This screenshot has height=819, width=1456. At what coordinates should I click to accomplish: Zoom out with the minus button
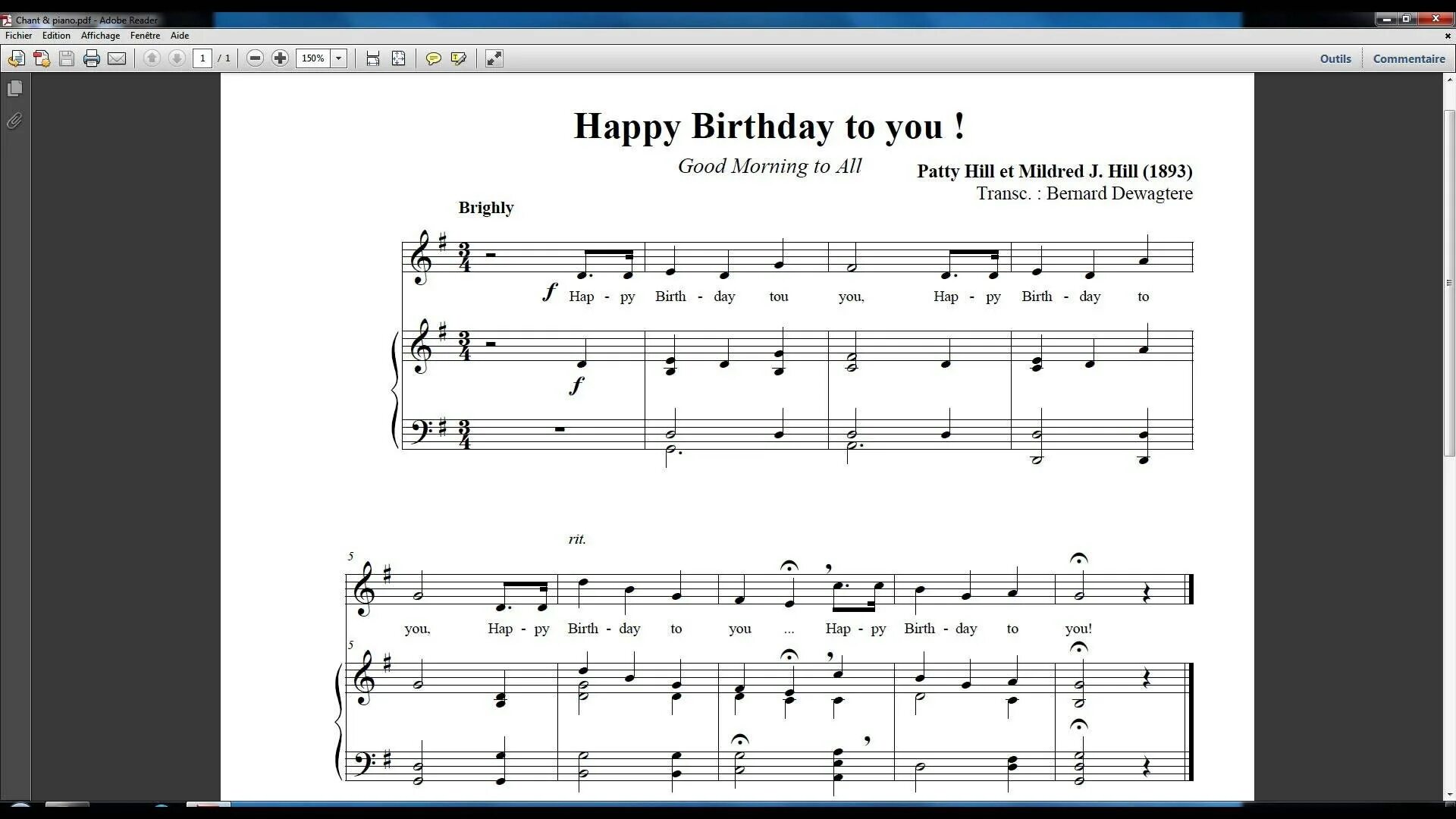256,58
